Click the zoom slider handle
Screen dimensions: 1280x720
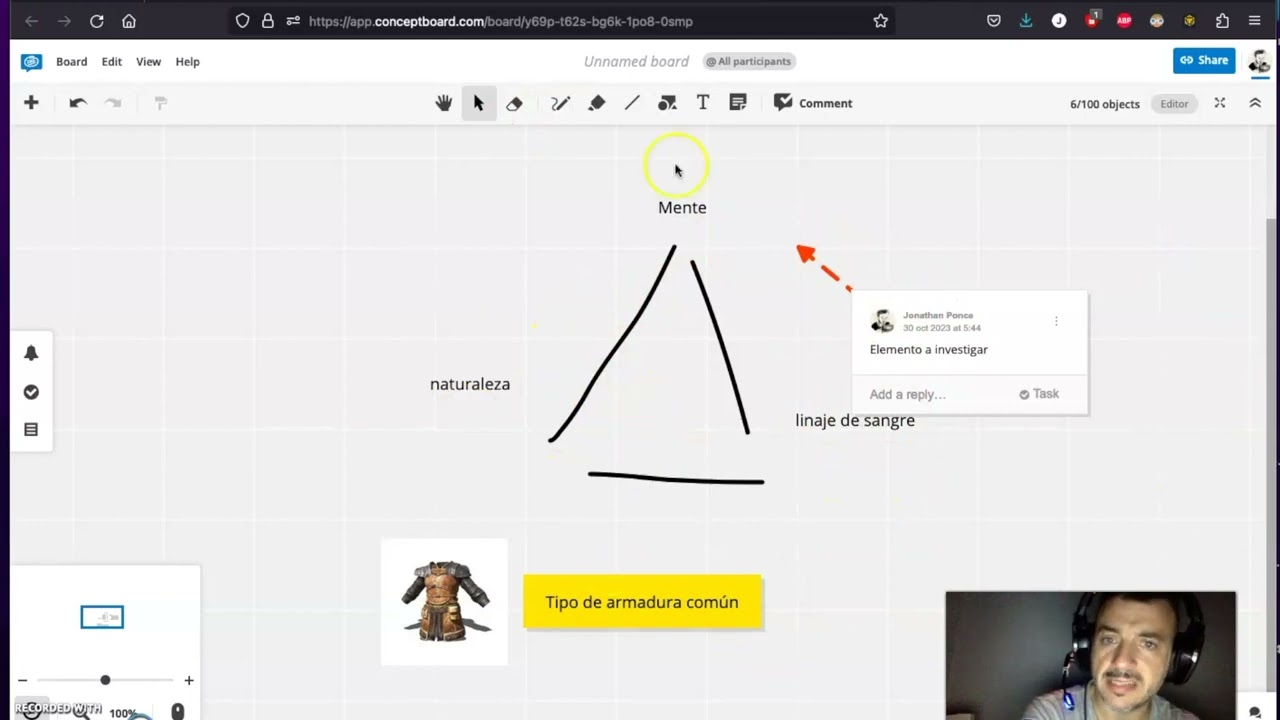point(105,680)
